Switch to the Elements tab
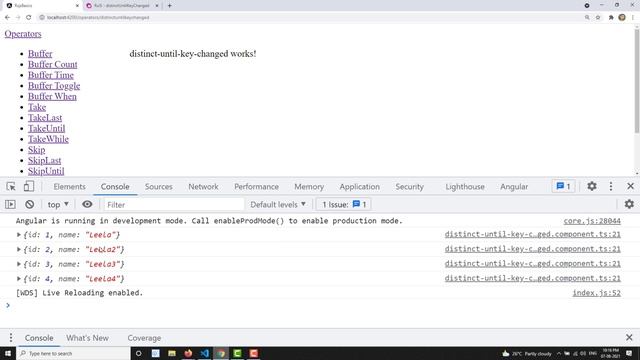Screen dimensions: 640x360 pyautogui.click(x=69, y=187)
